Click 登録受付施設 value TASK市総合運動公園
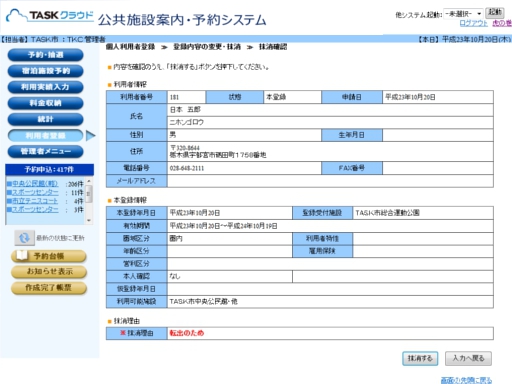The image size is (512, 384). tap(387, 213)
